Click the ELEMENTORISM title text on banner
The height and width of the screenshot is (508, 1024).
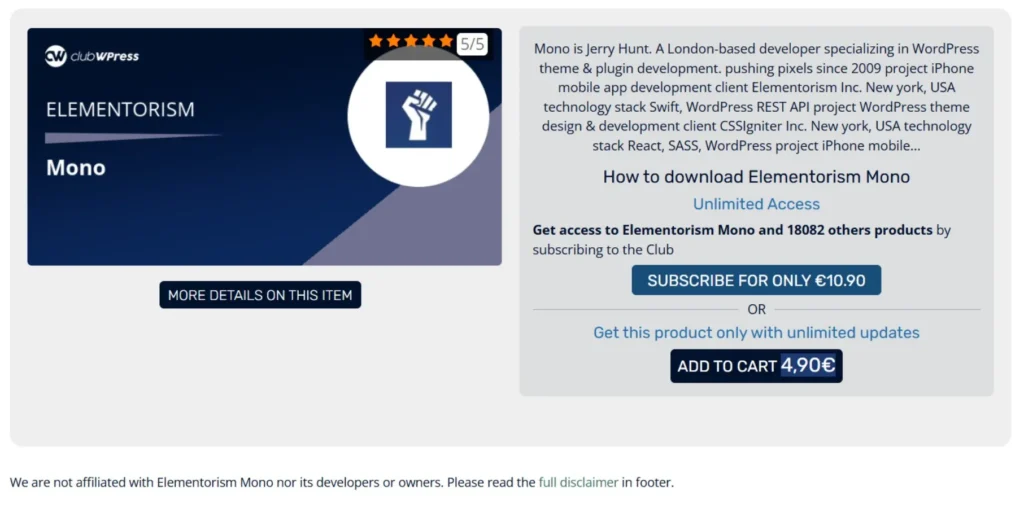(x=120, y=110)
